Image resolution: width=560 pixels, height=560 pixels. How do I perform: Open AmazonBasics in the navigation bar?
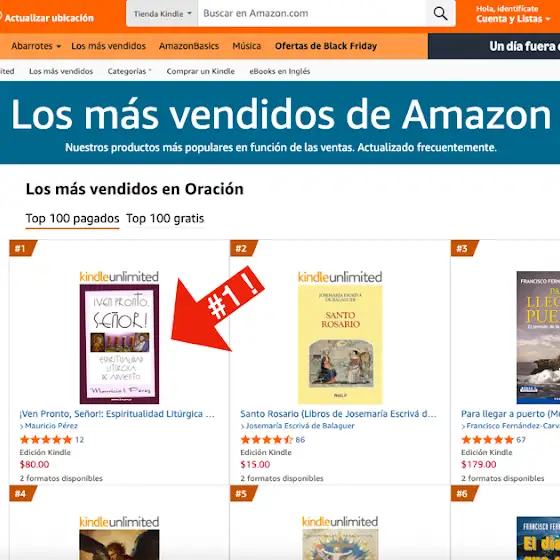coord(189,46)
